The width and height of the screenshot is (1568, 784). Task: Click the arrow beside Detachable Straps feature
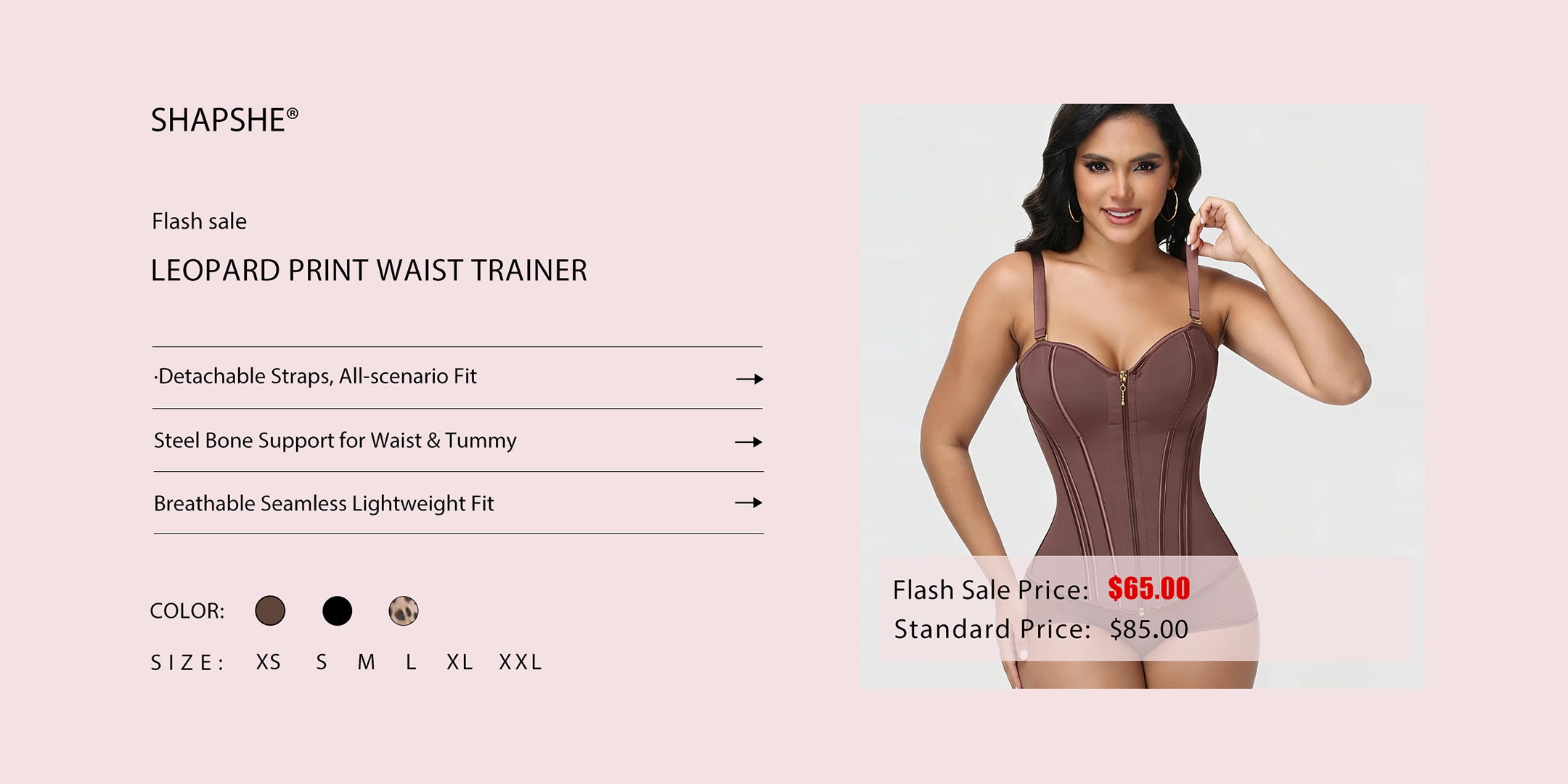pyautogui.click(x=749, y=379)
